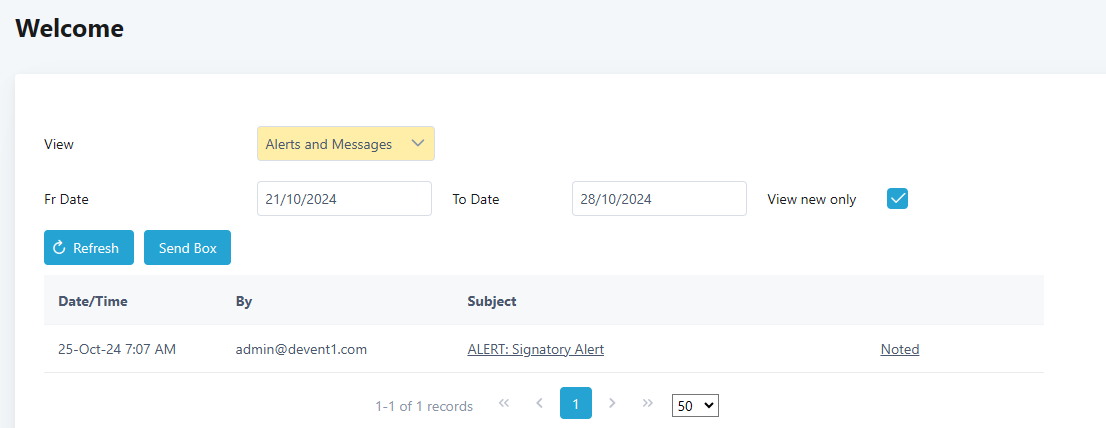Go to last page of records

pyautogui.click(x=648, y=403)
